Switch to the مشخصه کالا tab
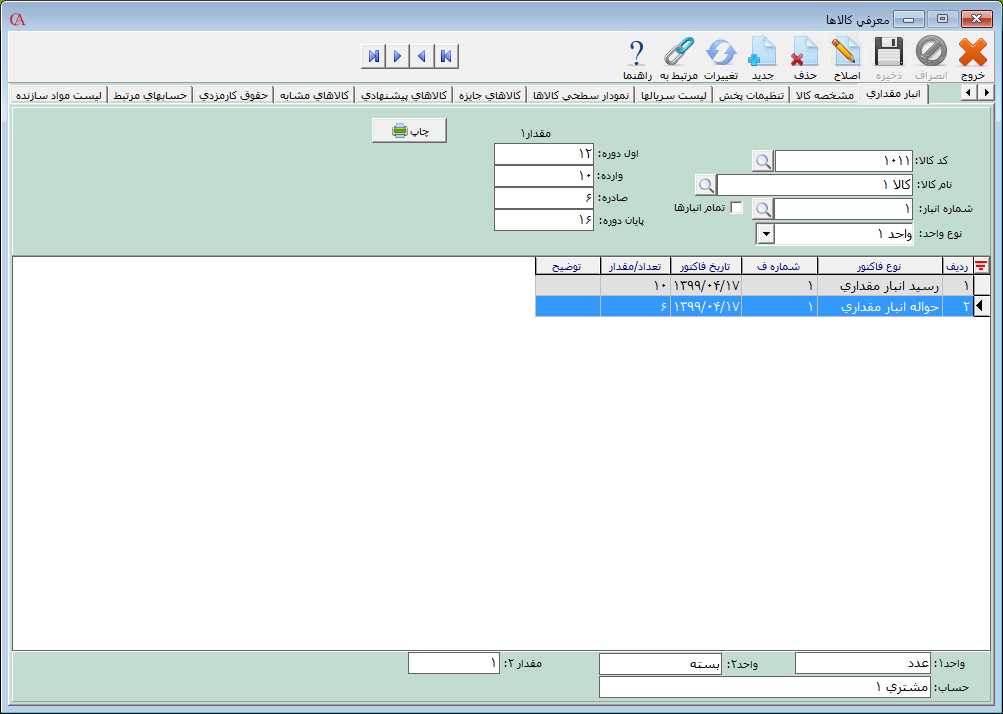This screenshot has height=714, width=1003. click(823, 95)
